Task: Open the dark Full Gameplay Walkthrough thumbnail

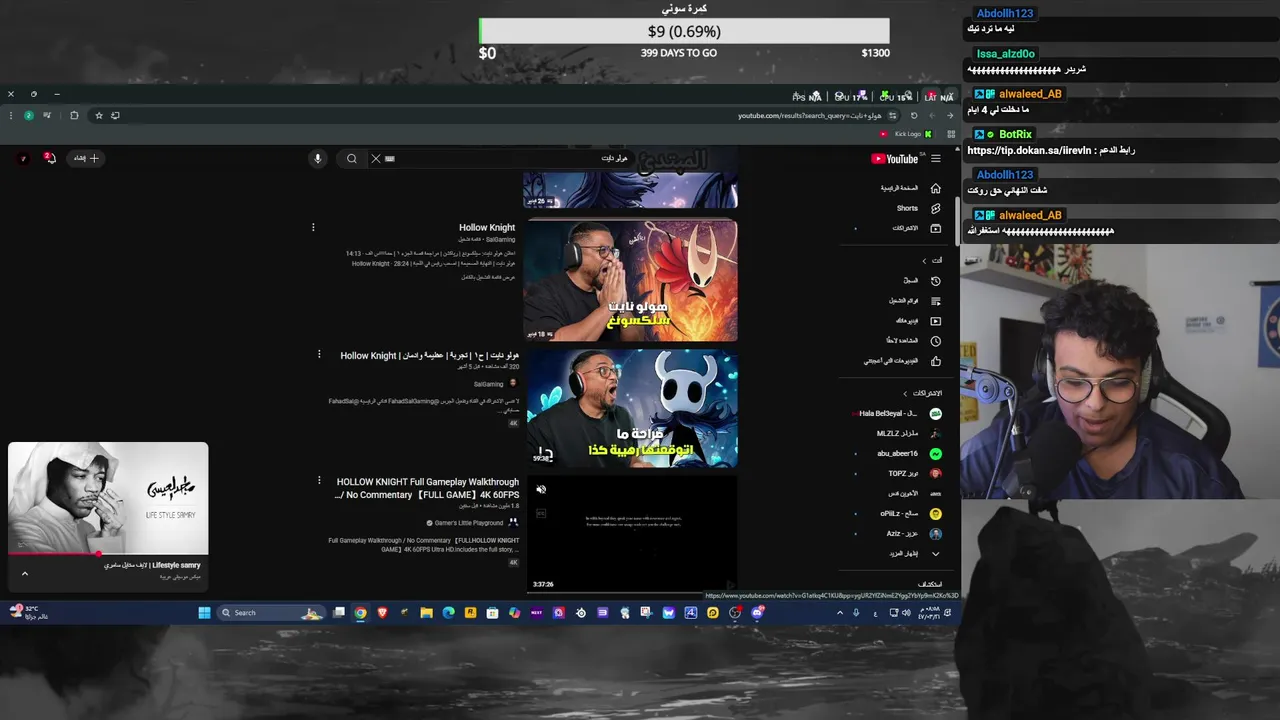Action: click(632, 534)
